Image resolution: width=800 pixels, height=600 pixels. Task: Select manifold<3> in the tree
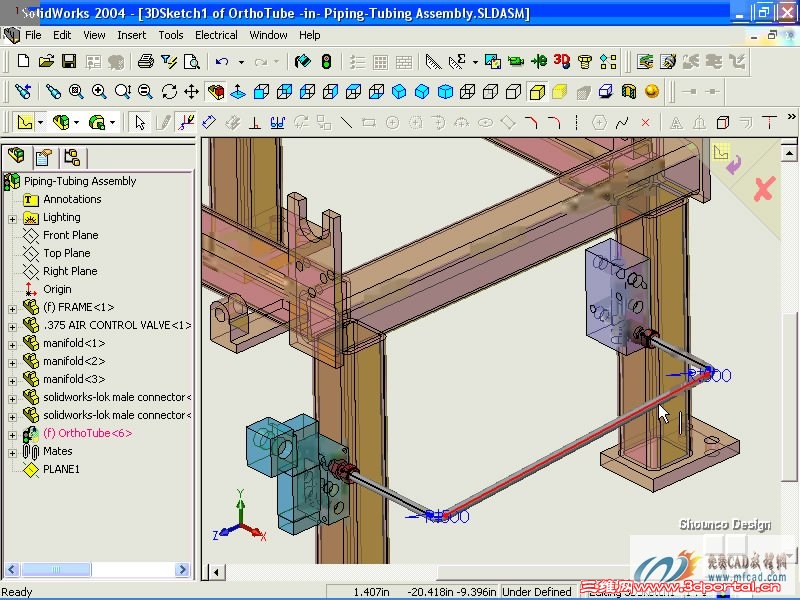[x=74, y=379]
